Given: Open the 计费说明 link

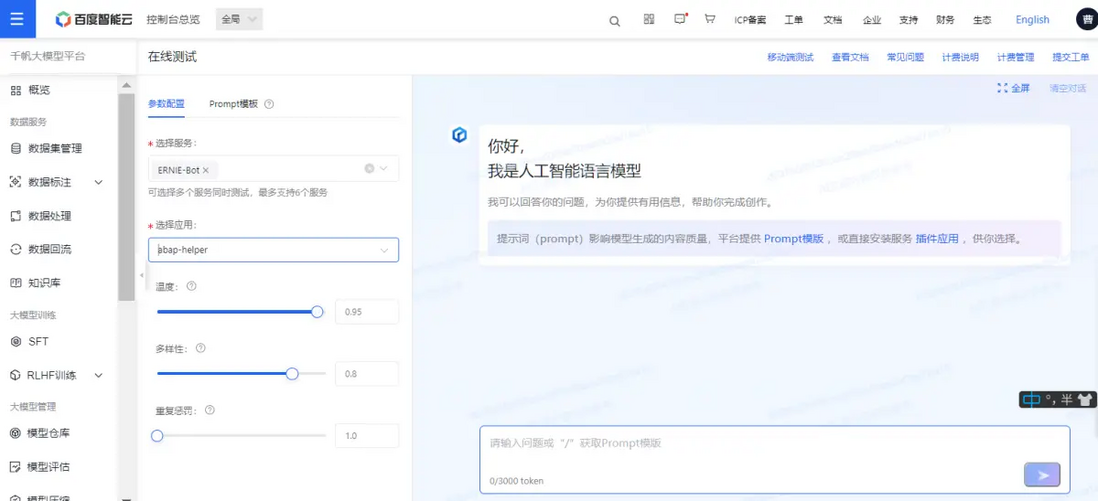Looking at the screenshot, I should (x=960, y=57).
